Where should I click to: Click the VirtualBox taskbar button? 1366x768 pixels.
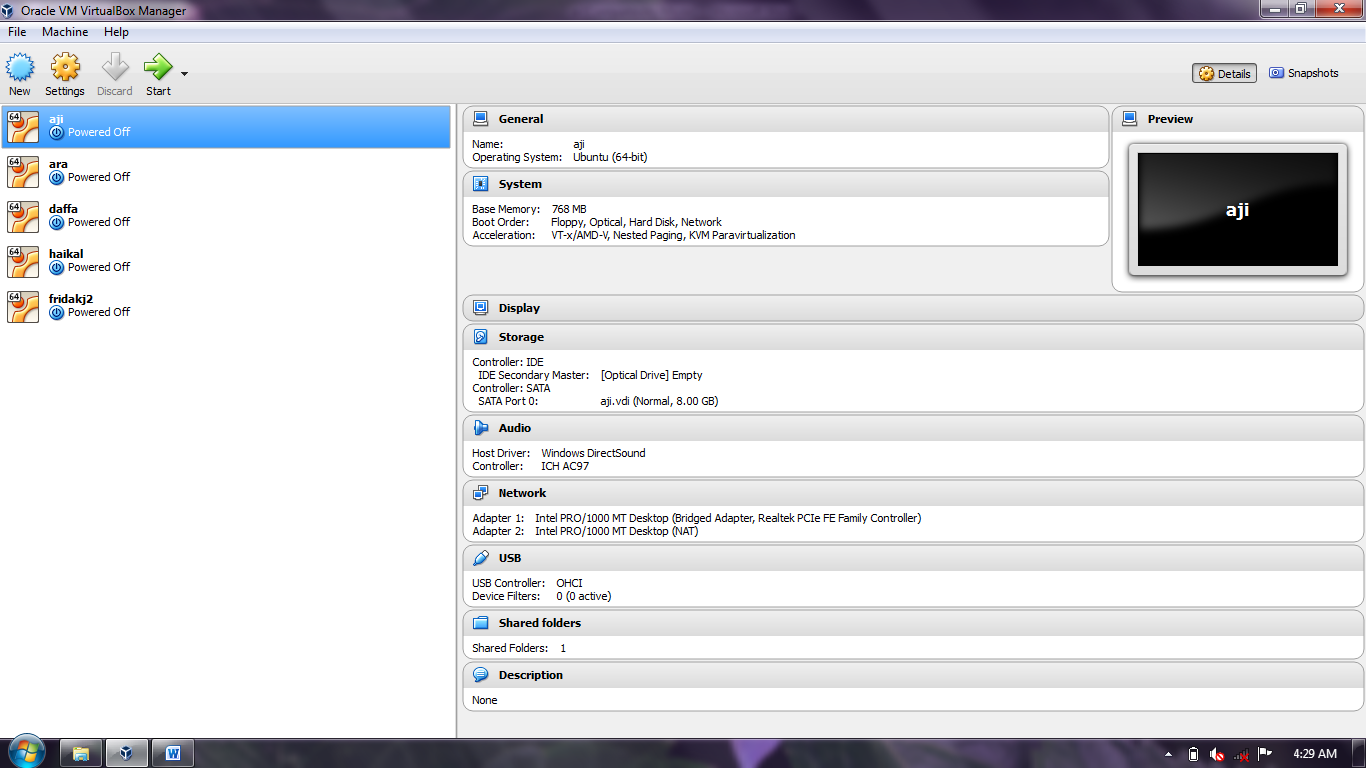127,753
